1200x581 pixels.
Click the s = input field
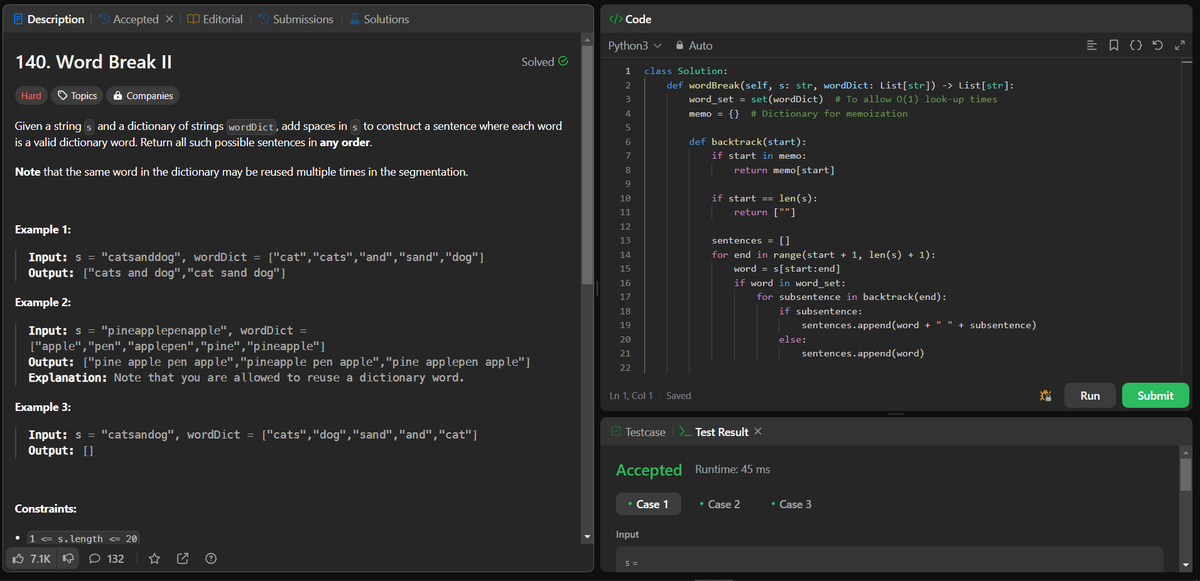point(889,561)
